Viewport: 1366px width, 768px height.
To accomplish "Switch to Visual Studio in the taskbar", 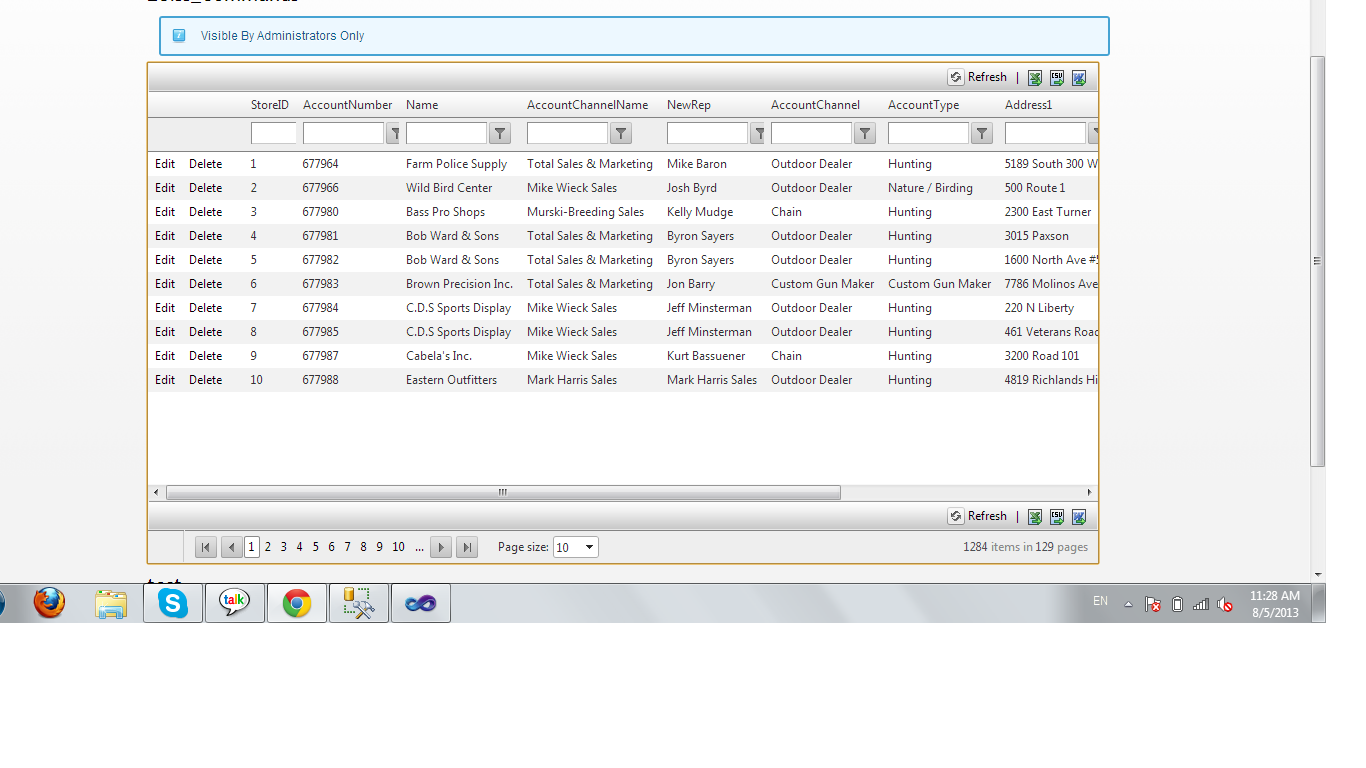I will point(421,603).
